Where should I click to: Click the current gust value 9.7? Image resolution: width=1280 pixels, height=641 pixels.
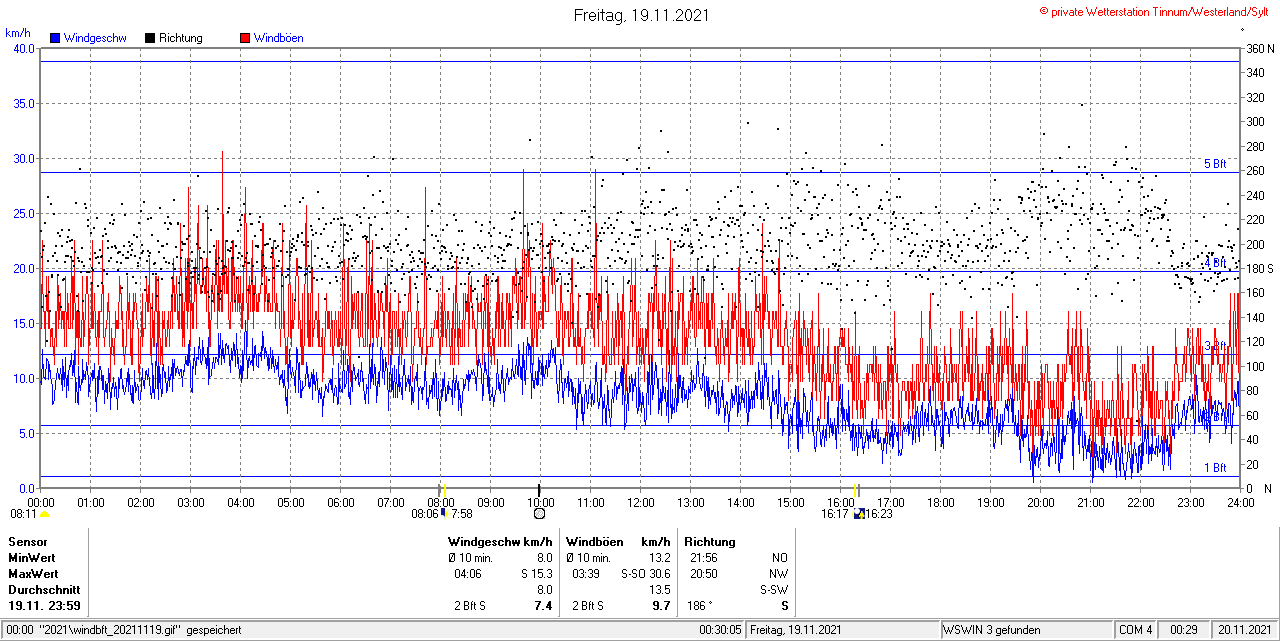tap(661, 606)
